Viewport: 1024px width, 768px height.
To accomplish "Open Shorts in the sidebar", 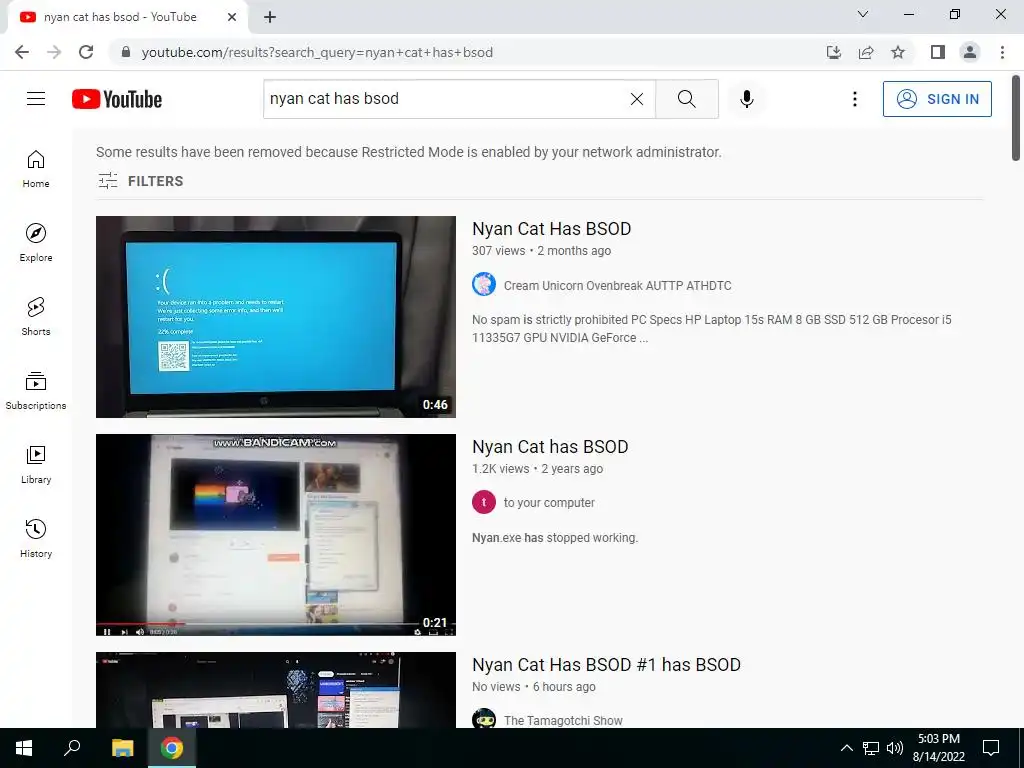I will click(x=36, y=317).
